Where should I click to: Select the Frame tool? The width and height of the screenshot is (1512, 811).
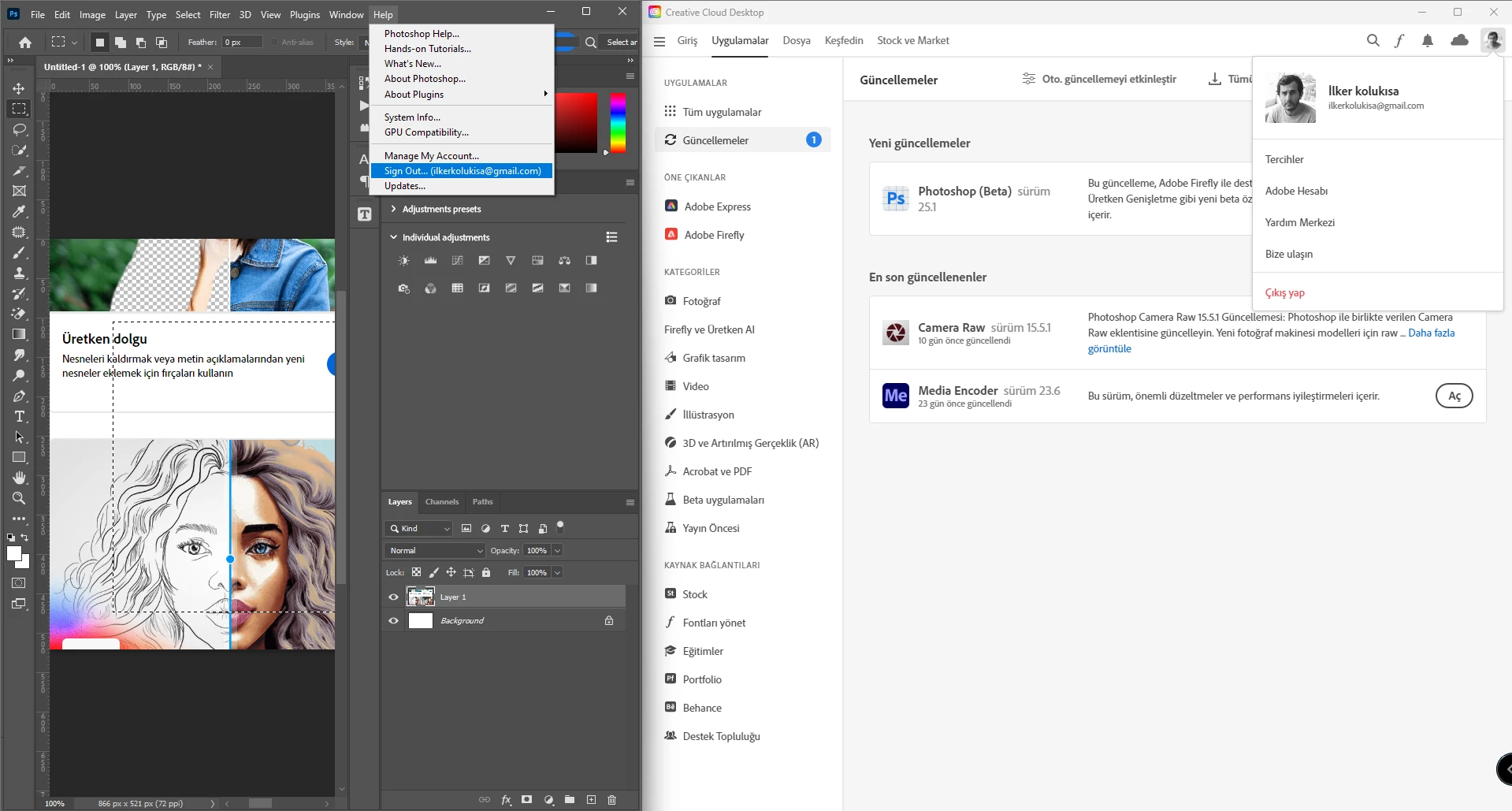pyautogui.click(x=19, y=191)
